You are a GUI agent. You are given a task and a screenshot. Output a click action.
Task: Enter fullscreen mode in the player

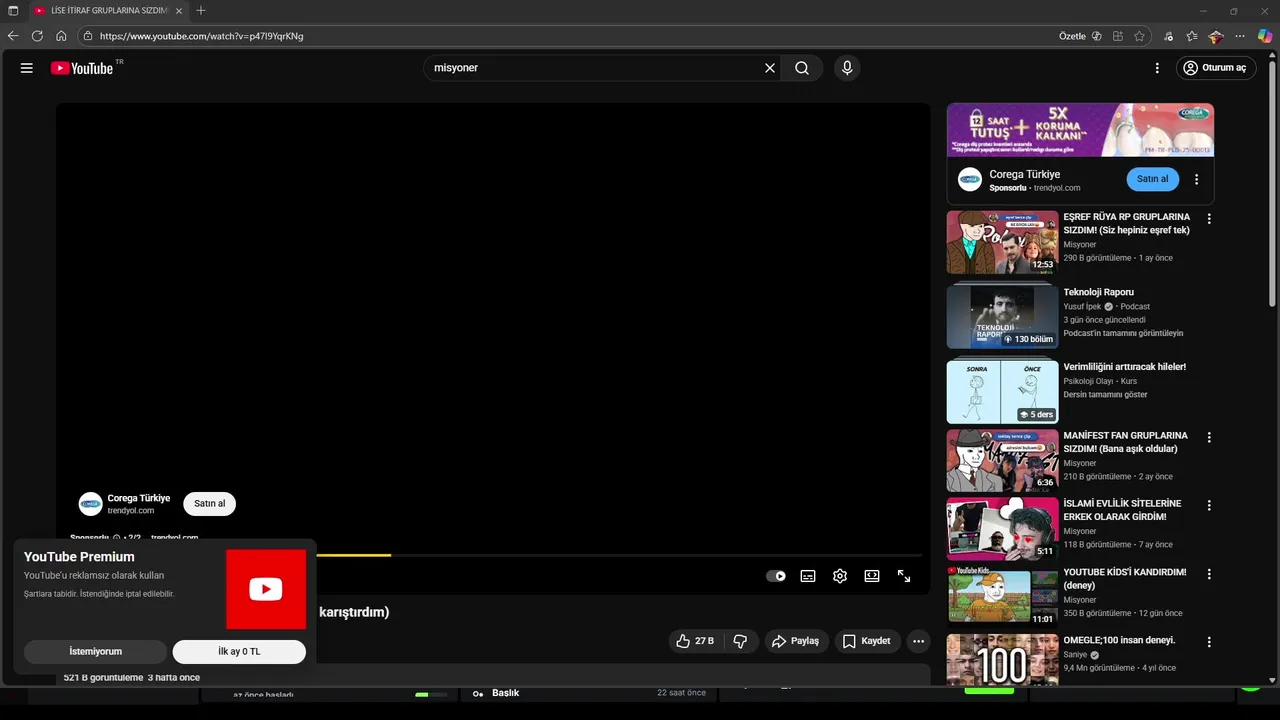click(904, 576)
